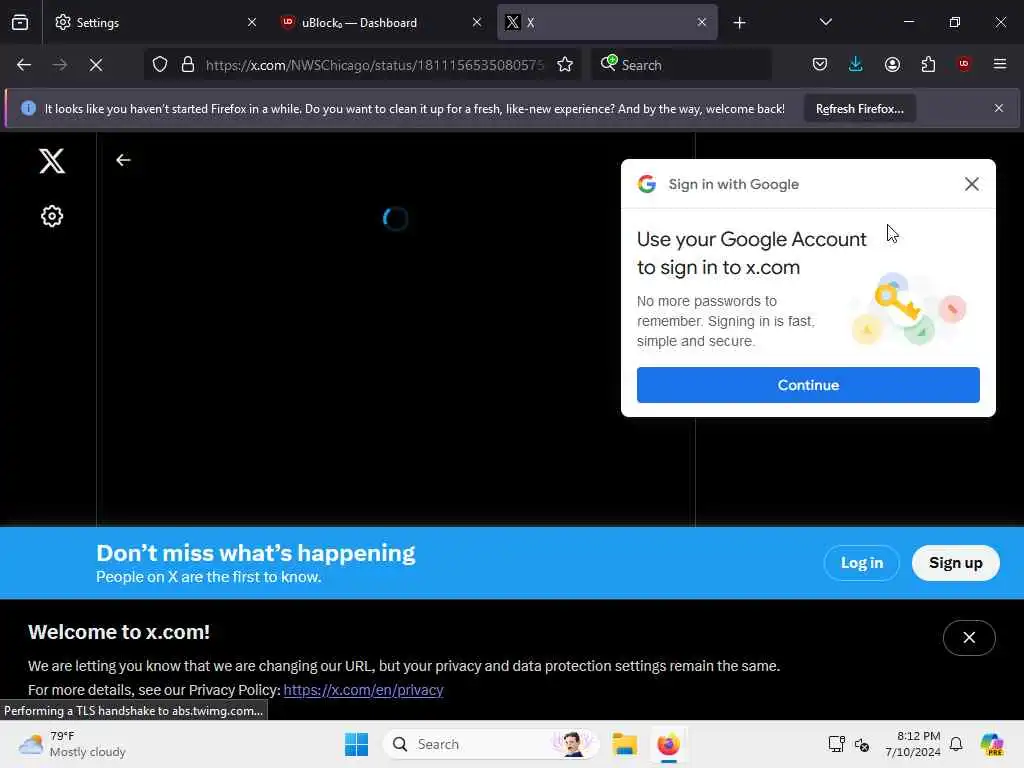This screenshot has height=768, width=1024.
Task: Open the clock and date panel
Action: pos(913,744)
